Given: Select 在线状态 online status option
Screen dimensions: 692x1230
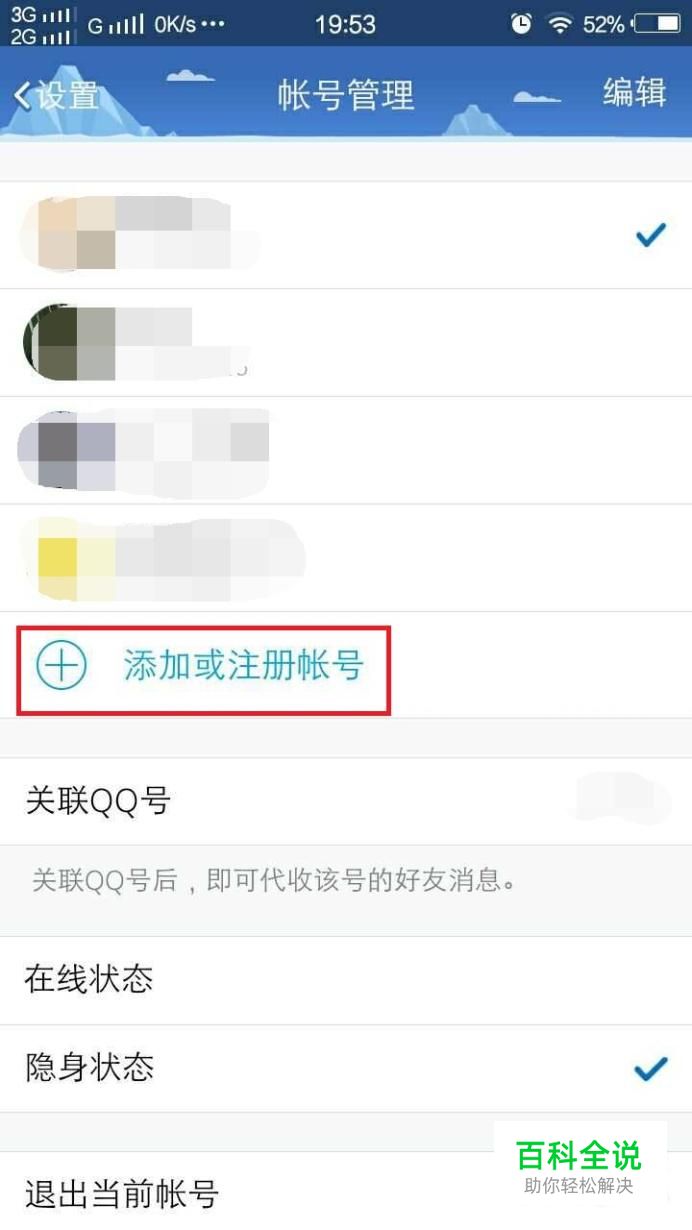Looking at the screenshot, I should coord(346,980).
